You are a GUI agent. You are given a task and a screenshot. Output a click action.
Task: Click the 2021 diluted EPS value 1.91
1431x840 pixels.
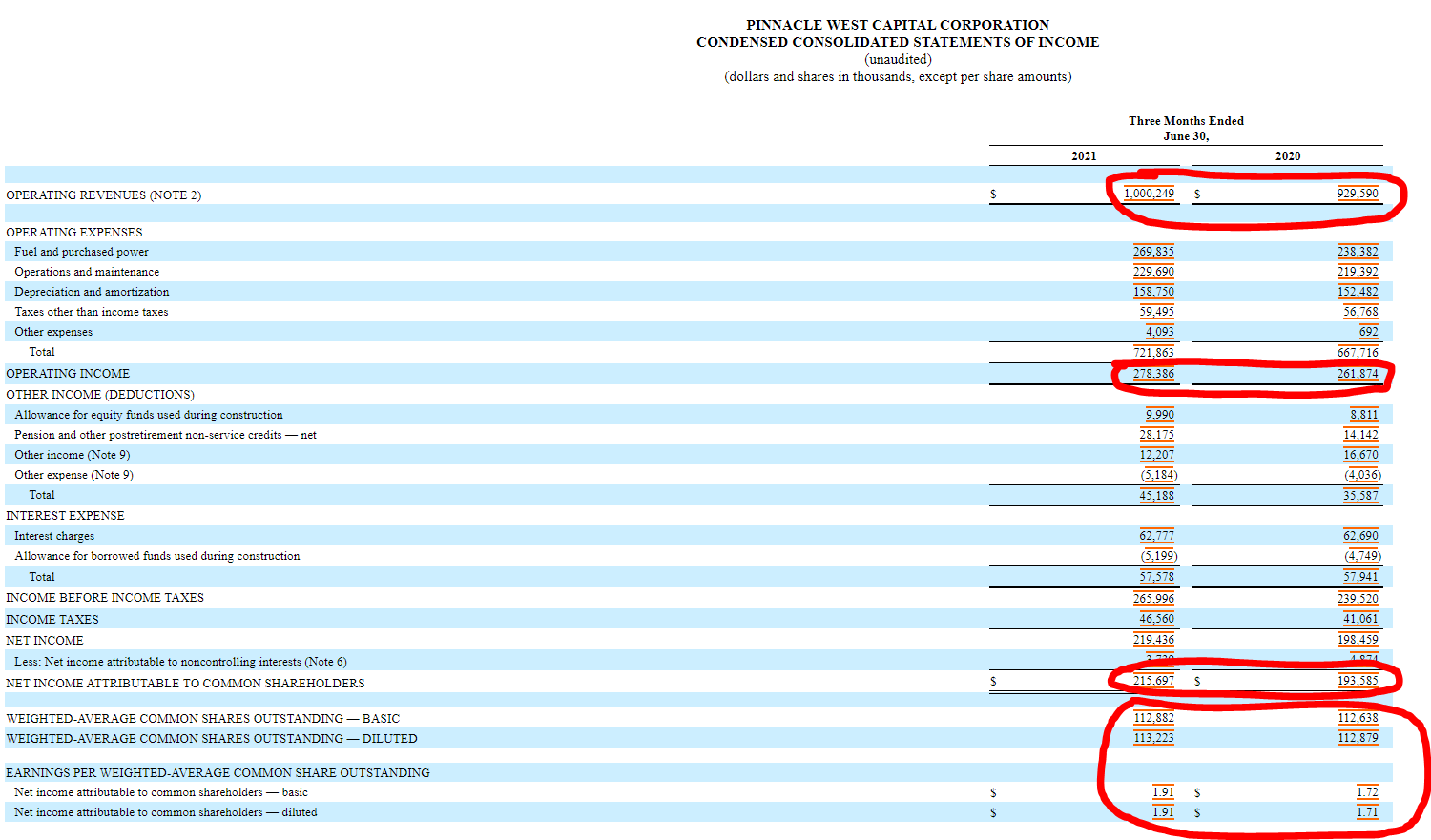pos(1163,812)
